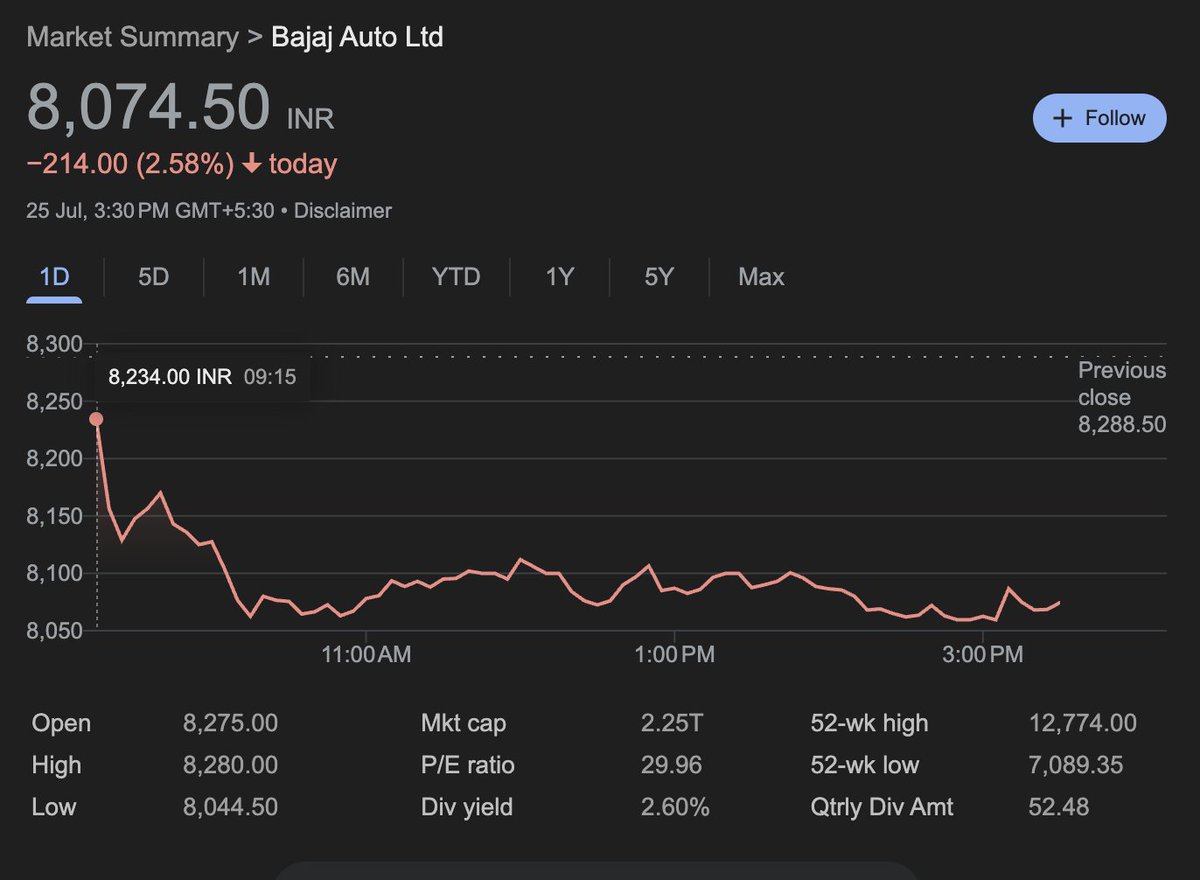Click the Div yield label
Image resolution: width=1200 pixels, height=880 pixels.
tap(467, 806)
